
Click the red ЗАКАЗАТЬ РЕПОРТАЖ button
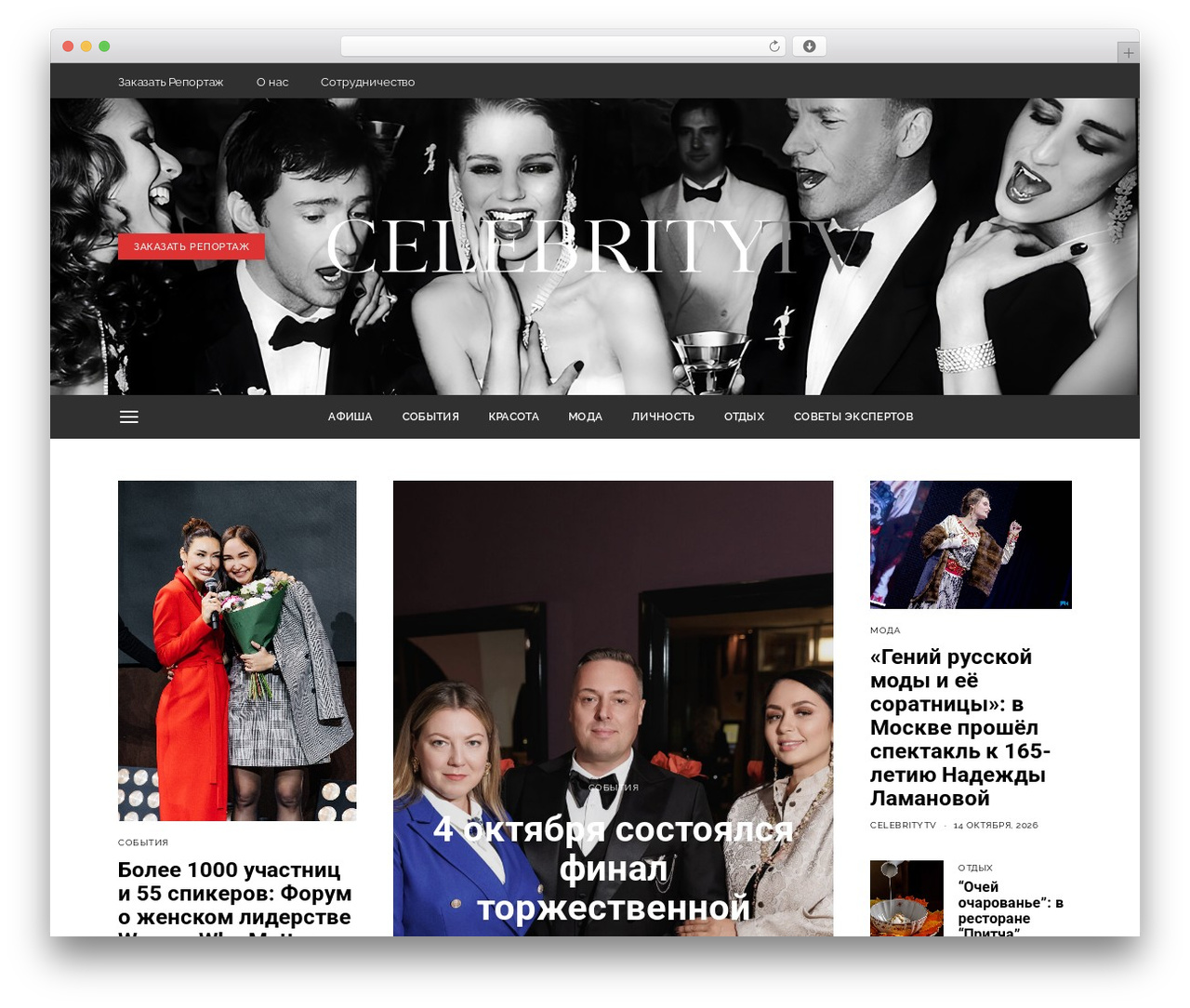192,246
